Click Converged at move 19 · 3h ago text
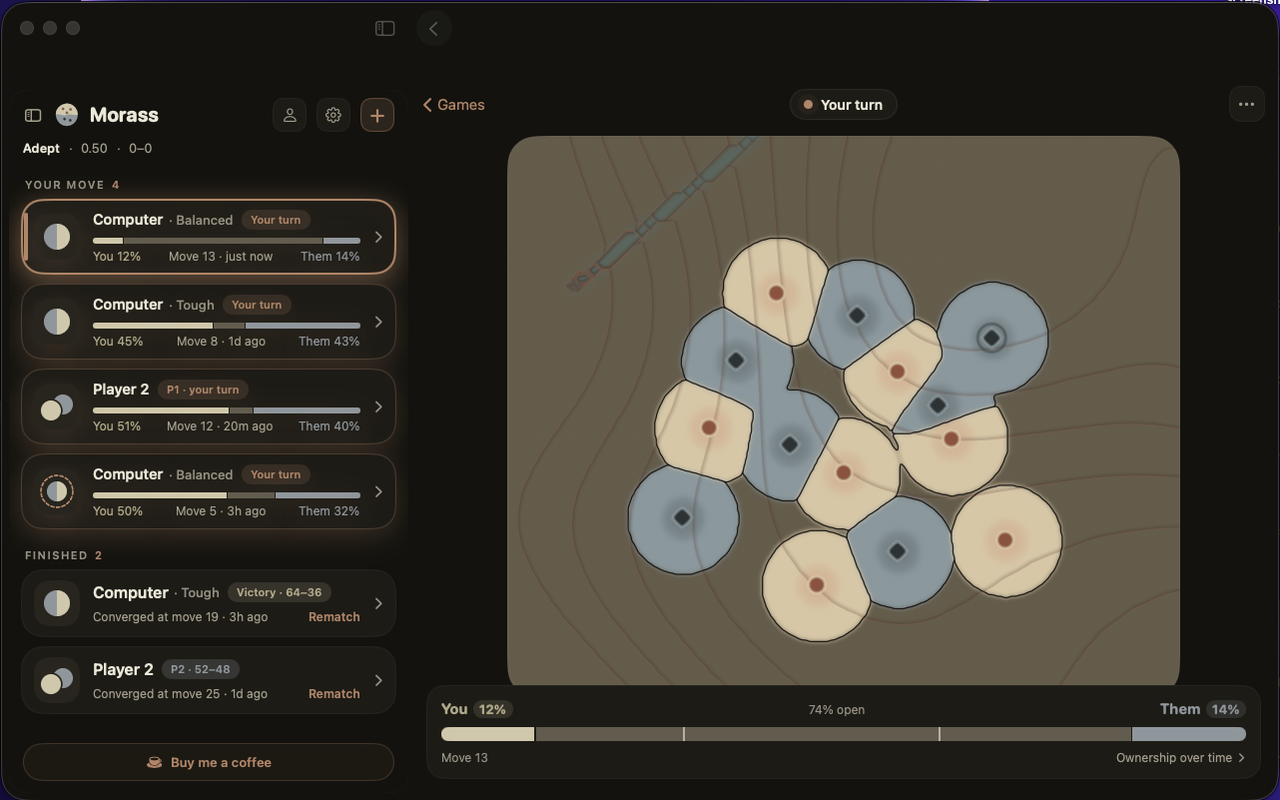Screen dimensions: 1280x800 180,617
